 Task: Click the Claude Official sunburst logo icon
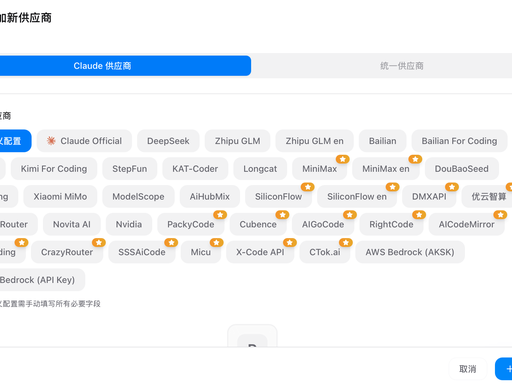tap(51, 141)
